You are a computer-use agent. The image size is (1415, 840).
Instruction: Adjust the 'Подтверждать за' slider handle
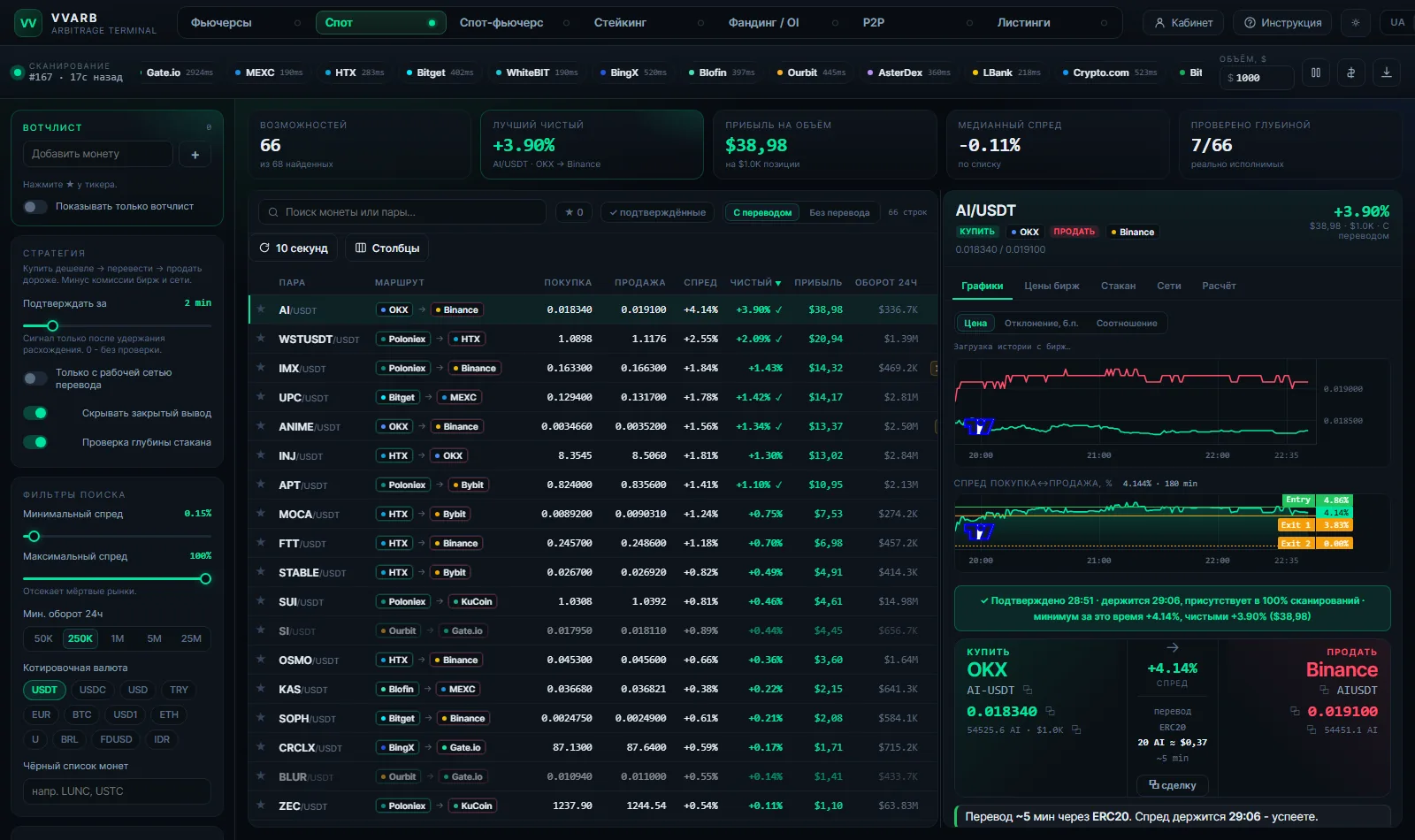coord(52,326)
